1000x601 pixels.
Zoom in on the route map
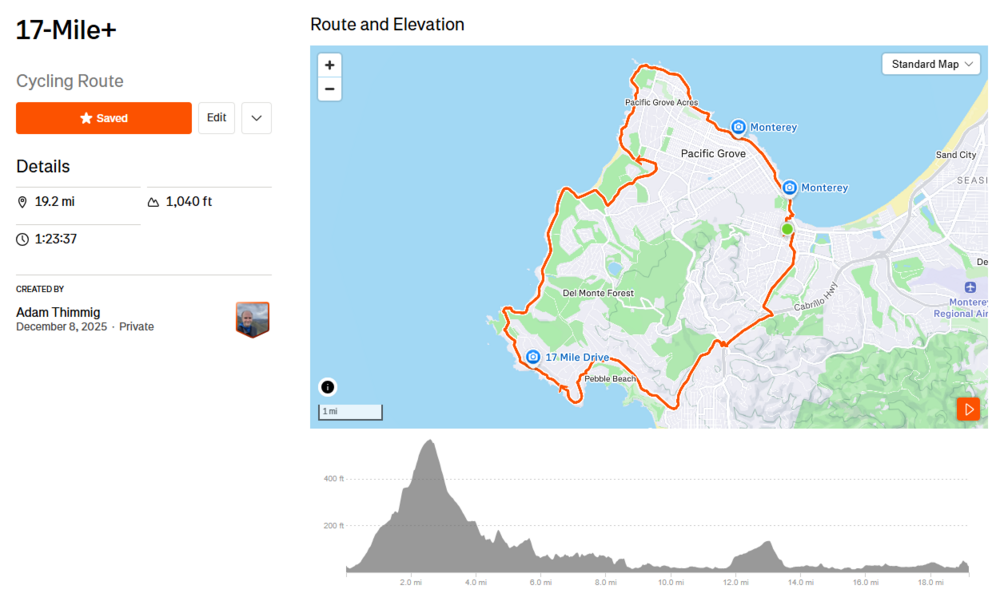[x=330, y=65]
